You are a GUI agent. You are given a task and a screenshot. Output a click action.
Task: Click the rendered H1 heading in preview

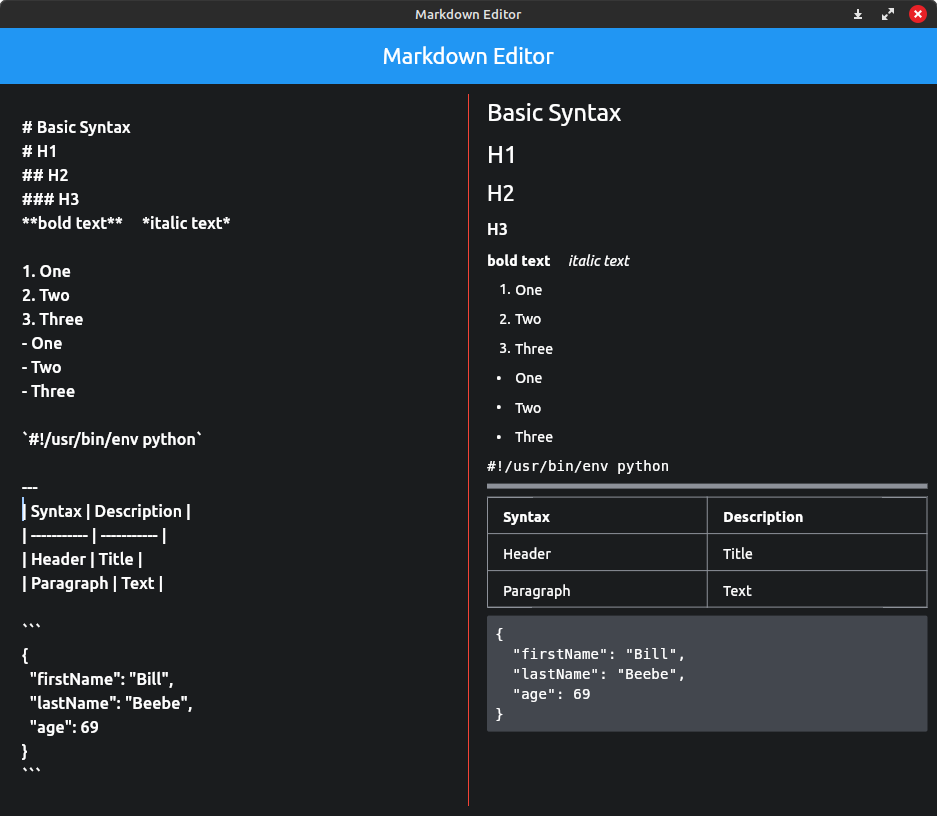(x=501, y=155)
